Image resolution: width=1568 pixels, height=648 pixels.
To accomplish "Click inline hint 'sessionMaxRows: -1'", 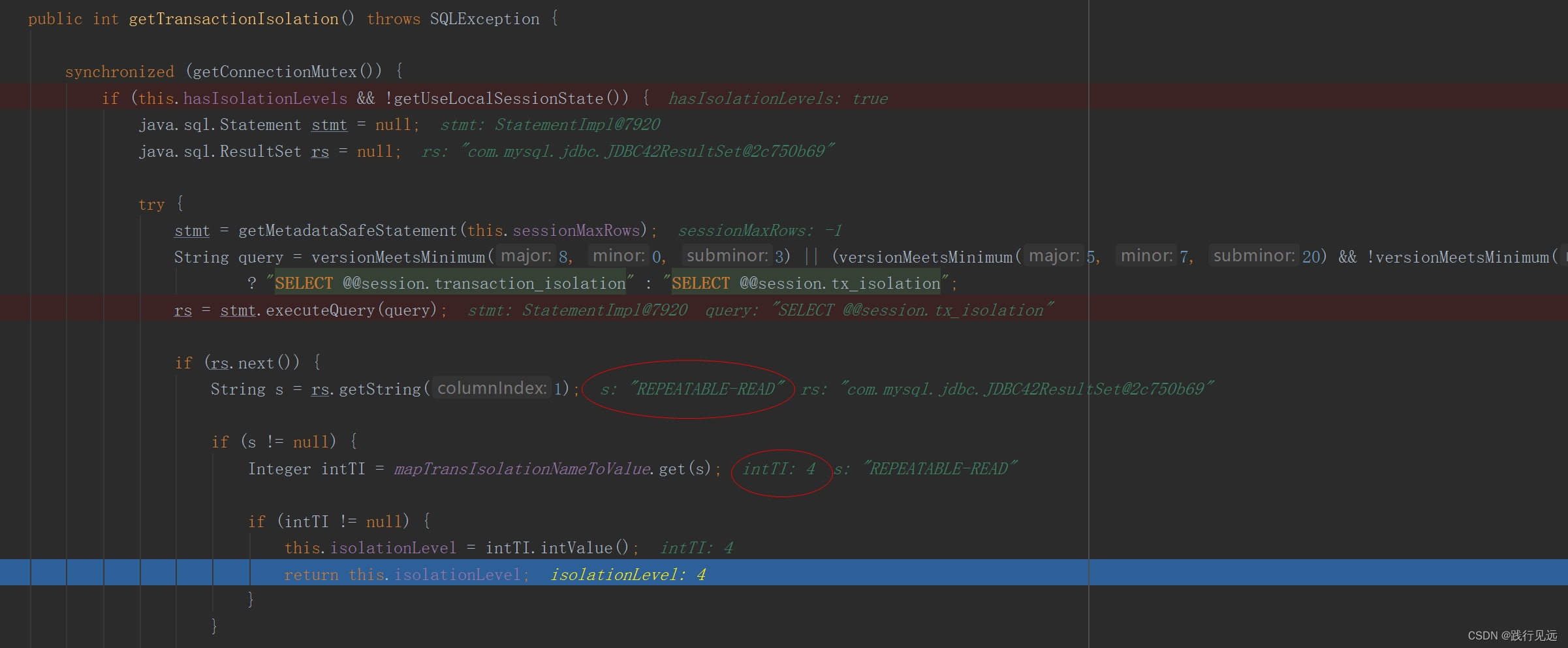I will [x=760, y=230].
